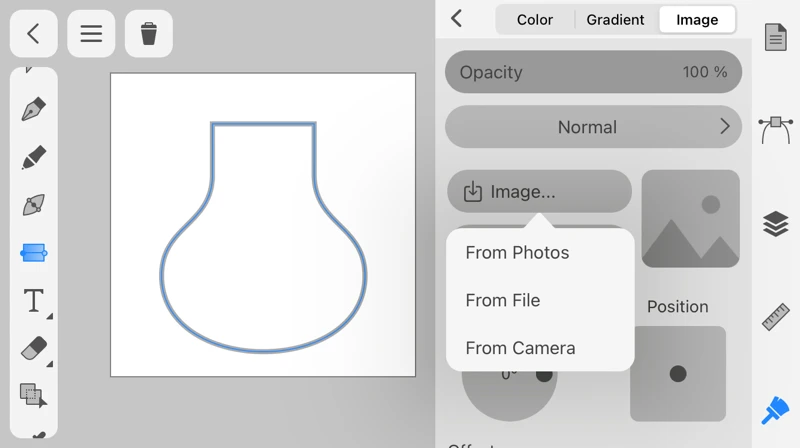The width and height of the screenshot is (800, 448).
Task: Choose the Node editing tool
Action: [x=33, y=205]
